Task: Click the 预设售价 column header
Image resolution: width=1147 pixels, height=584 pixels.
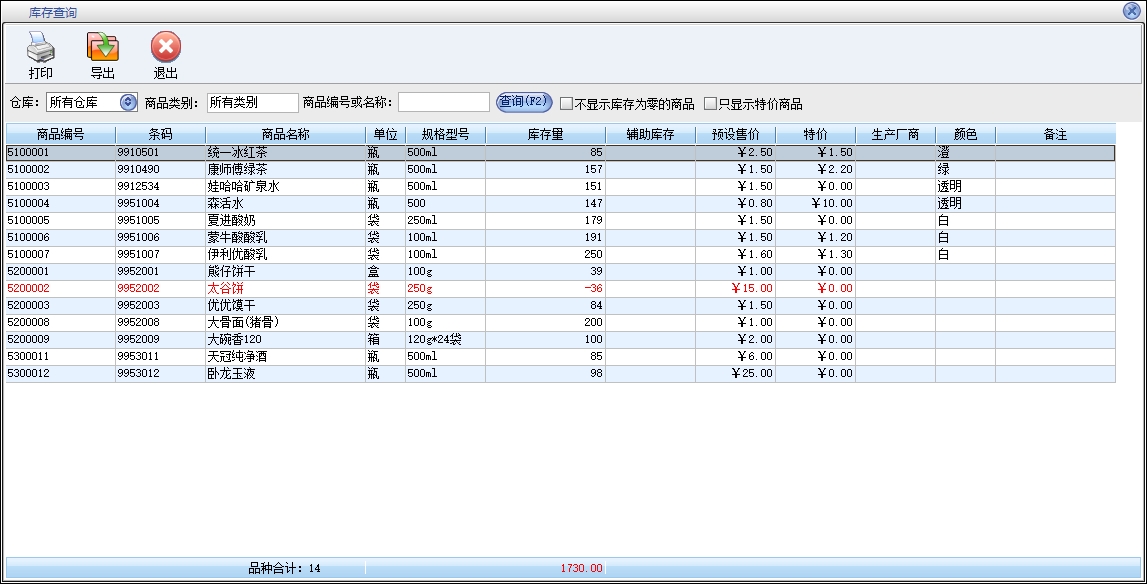Action: pyautogui.click(x=735, y=134)
